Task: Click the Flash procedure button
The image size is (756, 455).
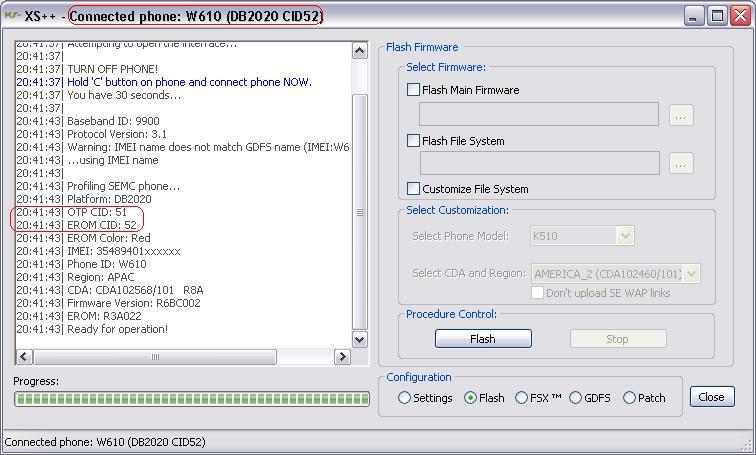Action: click(483, 339)
